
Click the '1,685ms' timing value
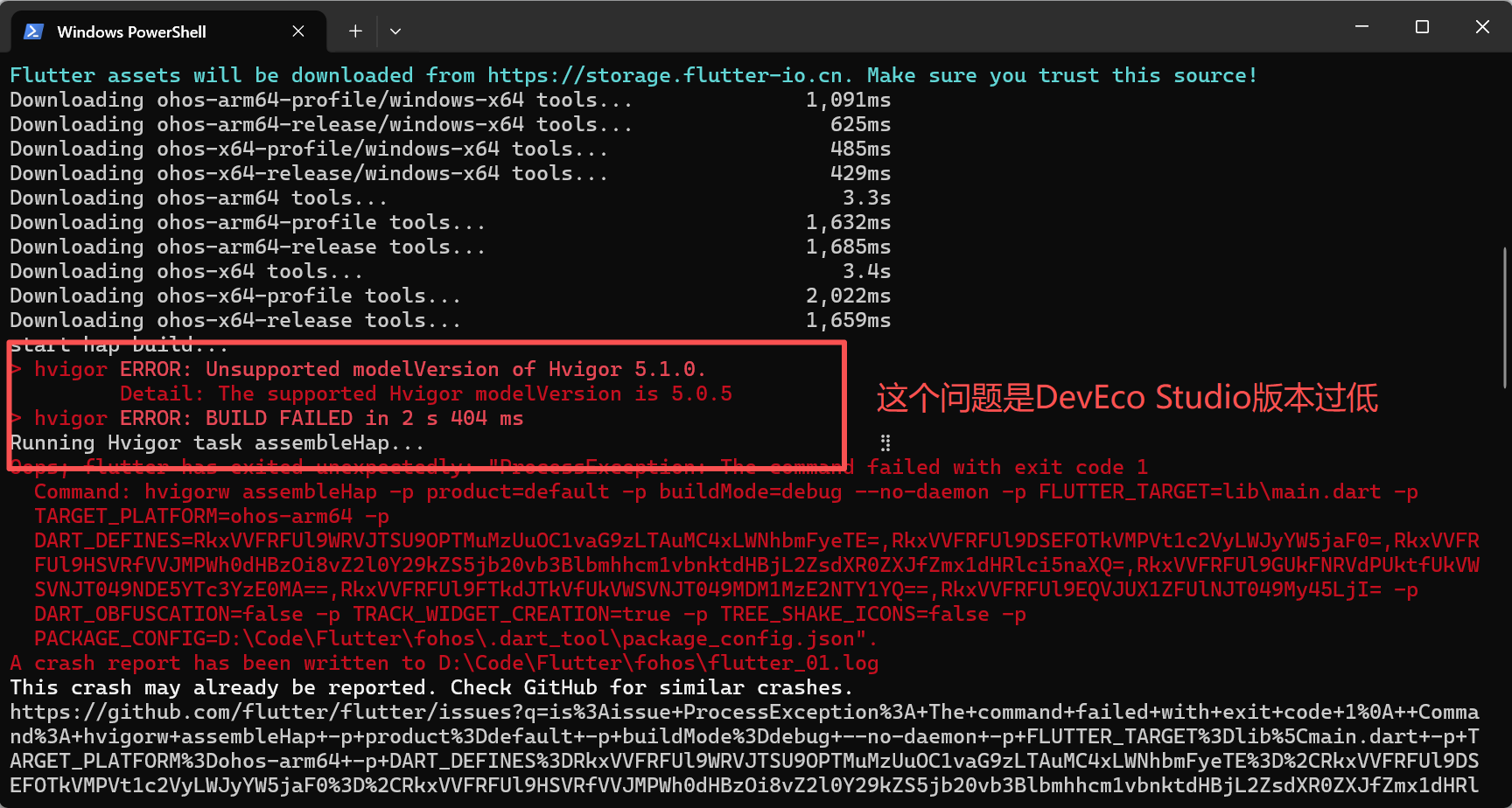pyautogui.click(x=848, y=247)
